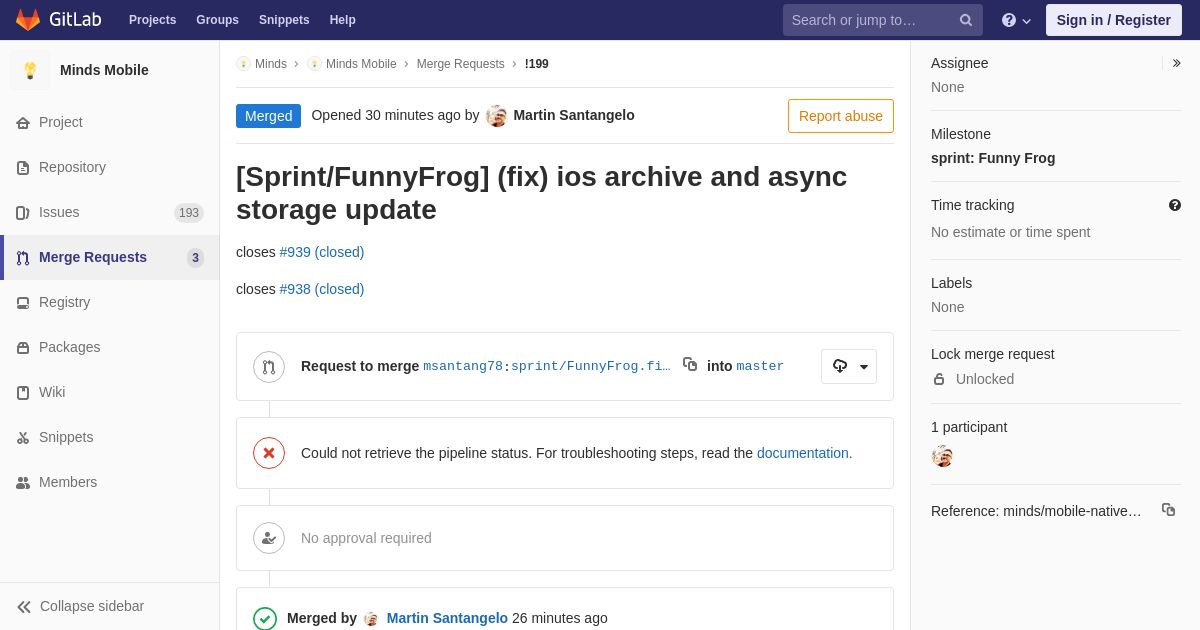The height and width of the screenshot is (630, 1200).
Task: Open Groups in the top navigation
Action: [217, 20]
